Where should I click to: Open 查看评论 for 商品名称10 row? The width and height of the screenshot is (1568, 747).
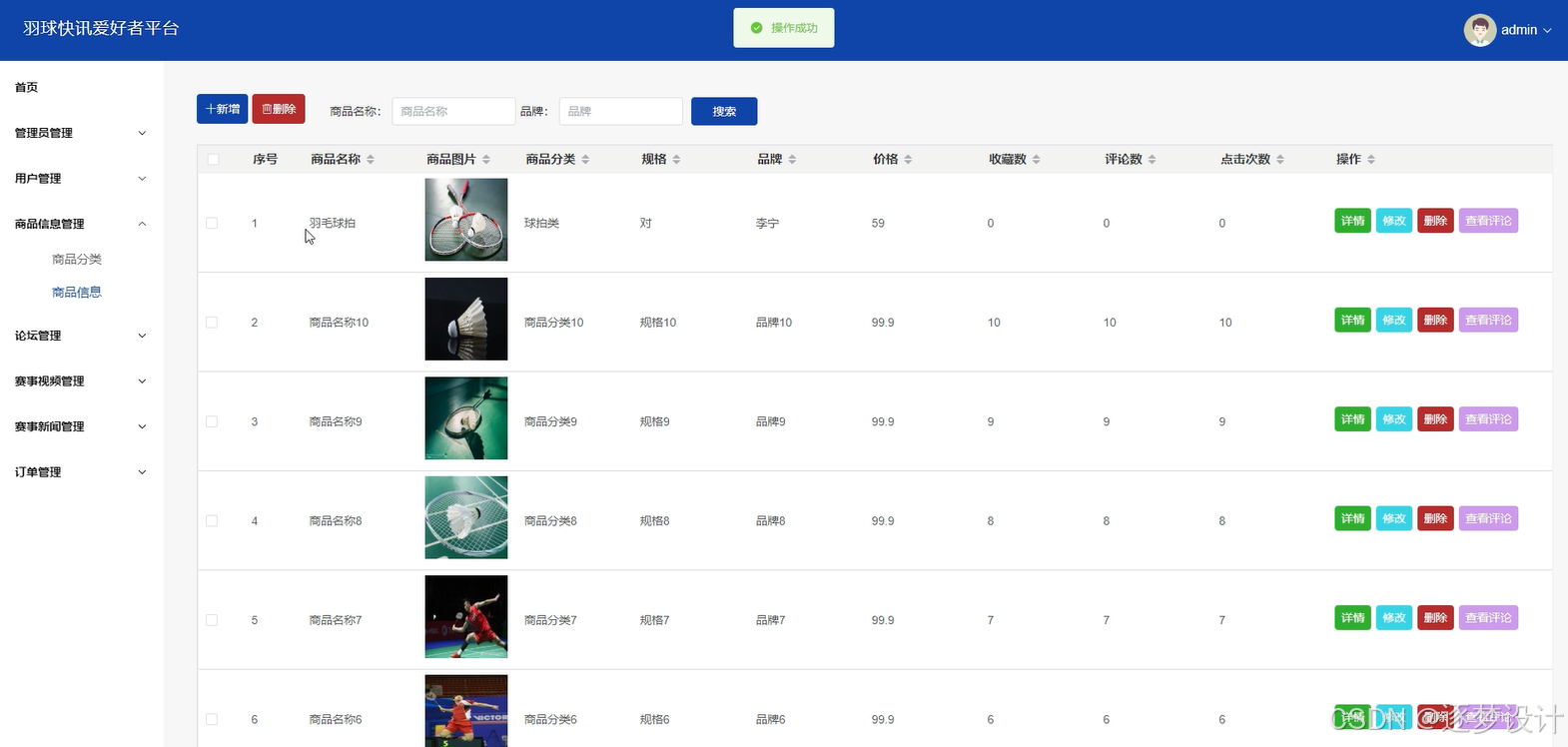click(1488, 320)
